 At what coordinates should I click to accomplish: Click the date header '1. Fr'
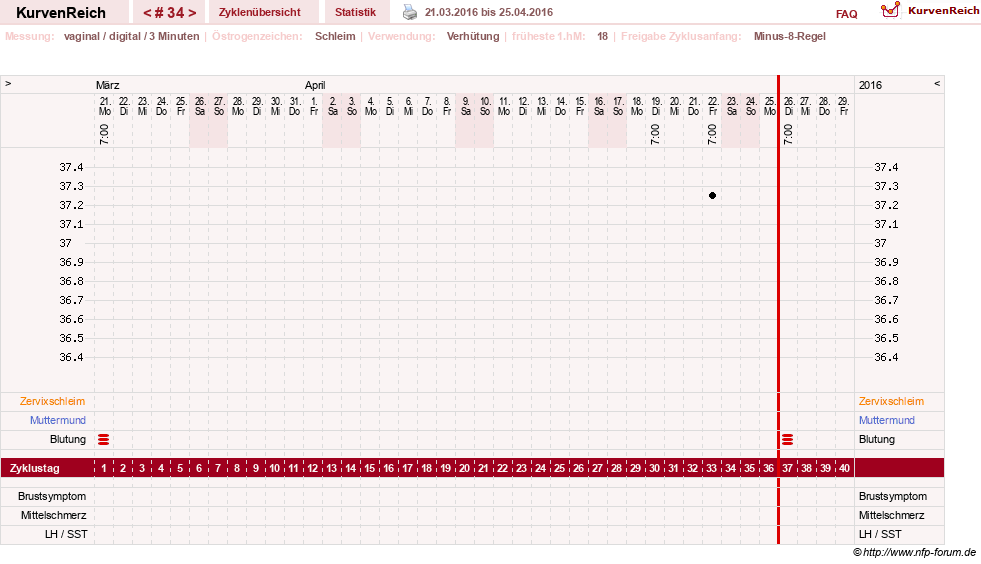tap(313, 106)
